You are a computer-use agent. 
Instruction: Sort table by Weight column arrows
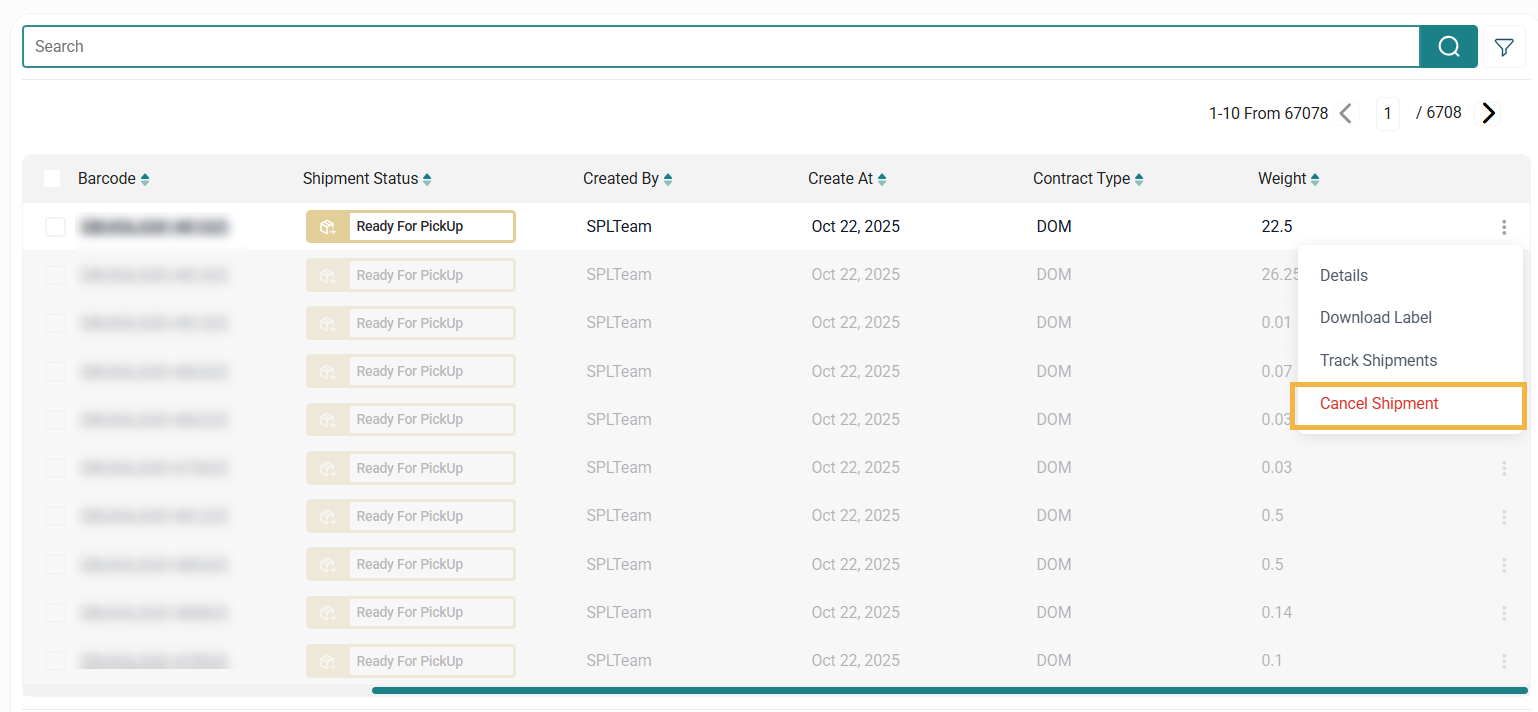1315,179
